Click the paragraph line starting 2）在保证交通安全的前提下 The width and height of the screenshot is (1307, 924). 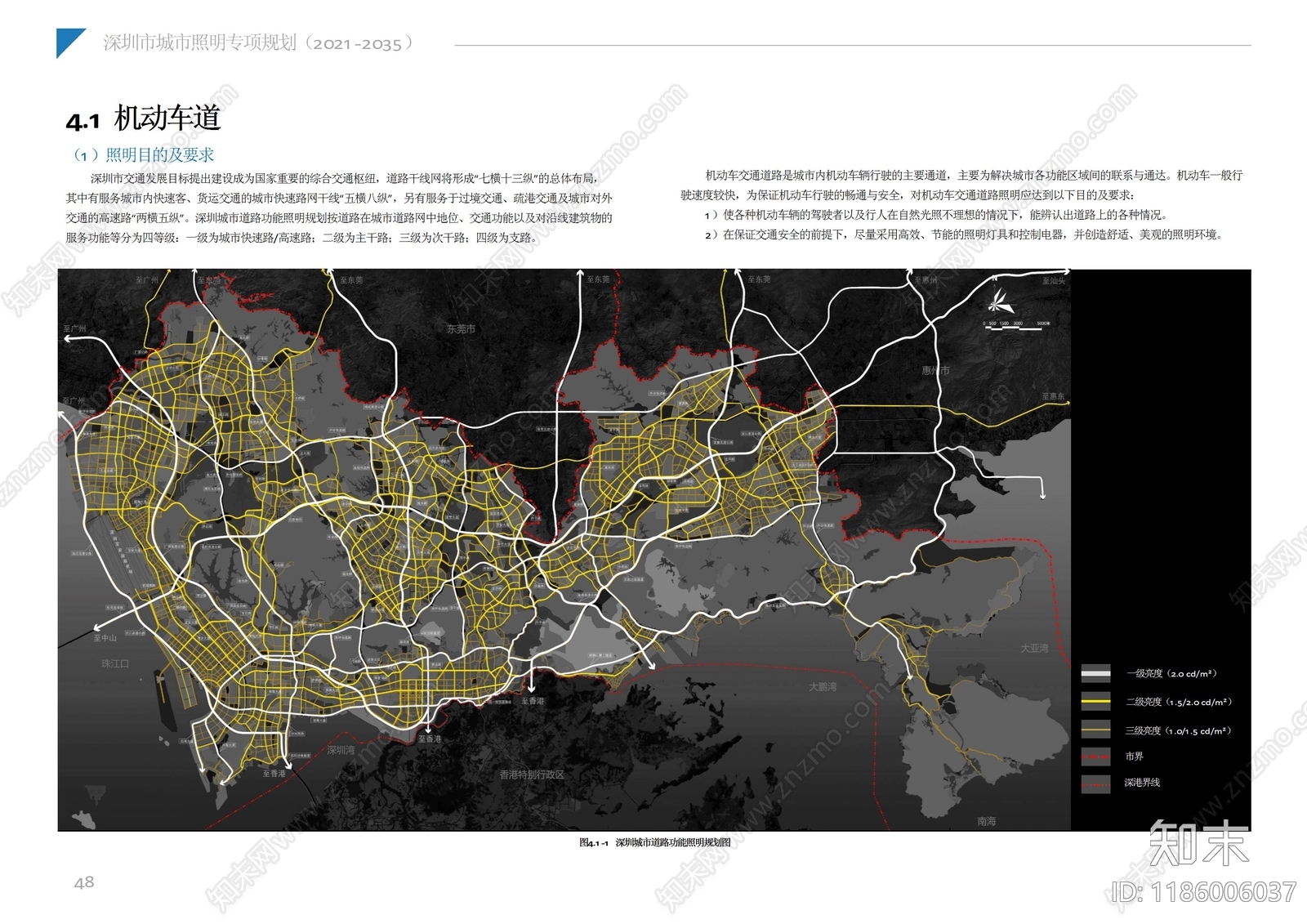[965, 234]
